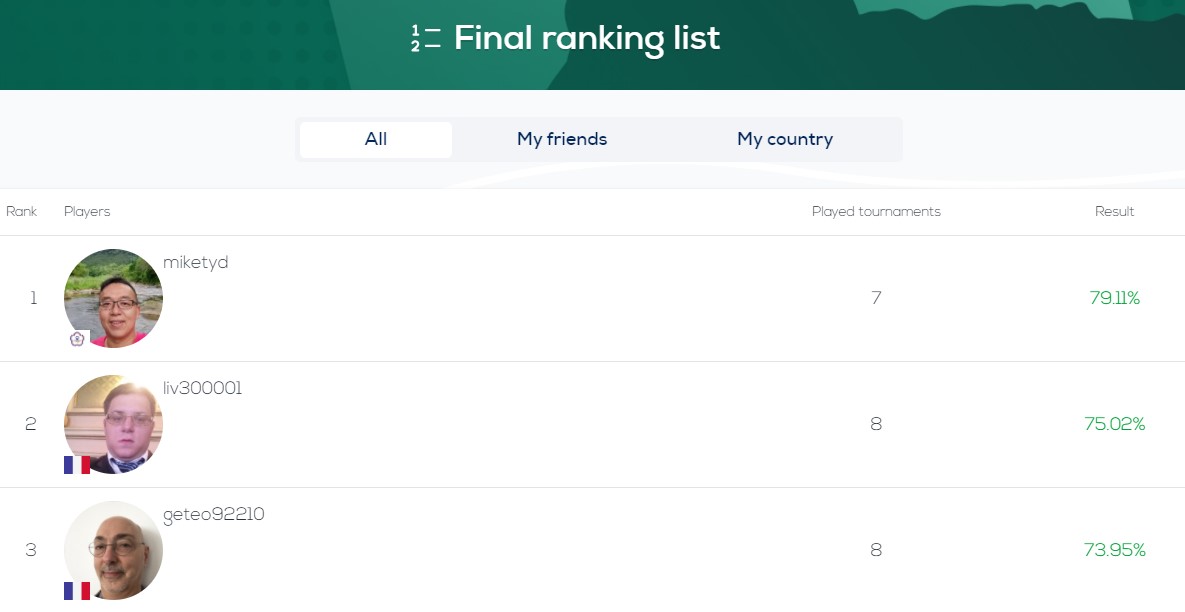The image size is (1185, 612).
Task: Open the geteo92210 username link
Action: 214,515
